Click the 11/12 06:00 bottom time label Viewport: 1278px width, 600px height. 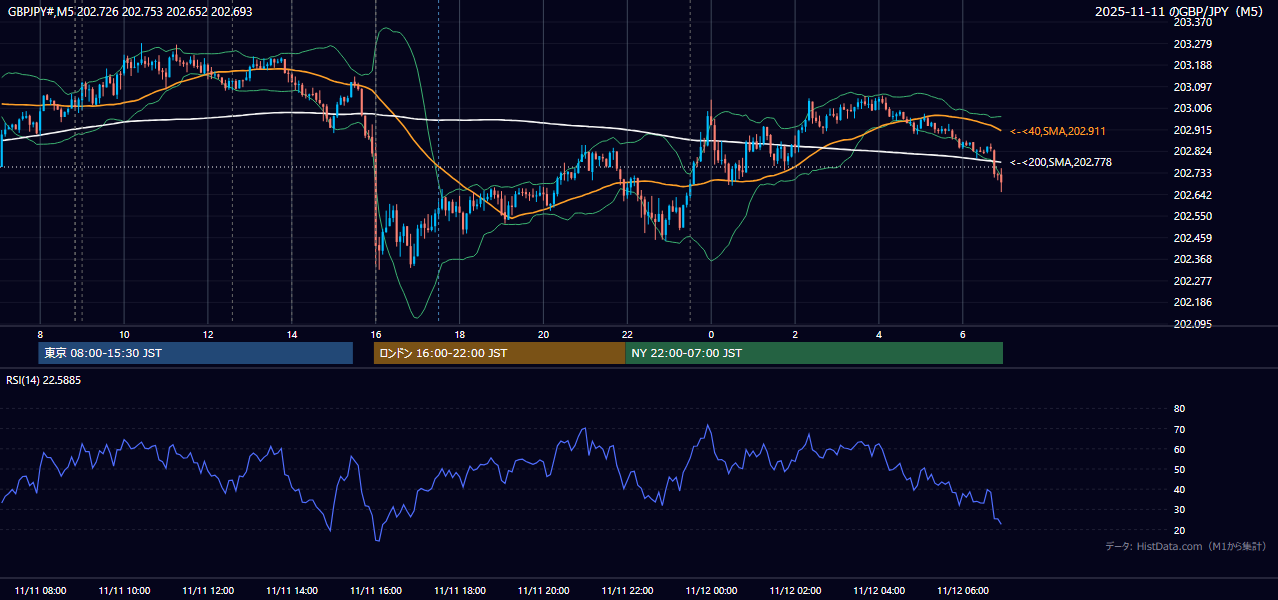click(962, 591)
